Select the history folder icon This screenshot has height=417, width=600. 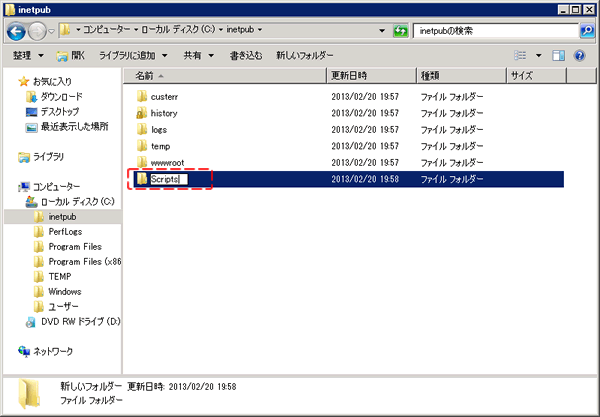pyautogui.click(x=141, y=114)
